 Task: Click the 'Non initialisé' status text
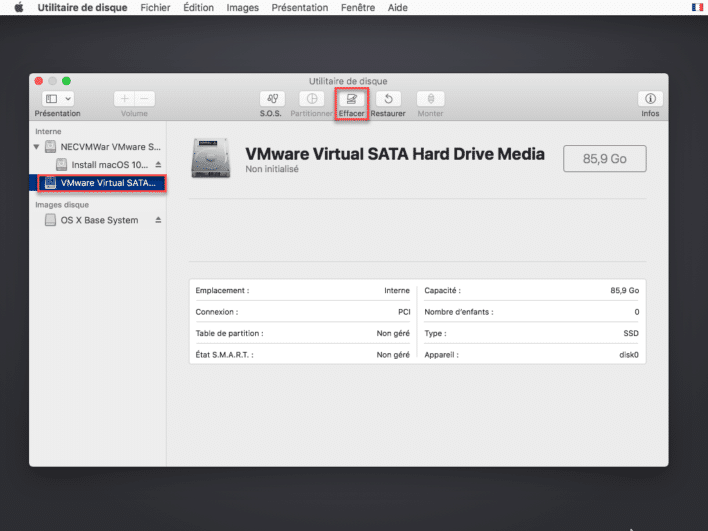click(x=272, y=169)
